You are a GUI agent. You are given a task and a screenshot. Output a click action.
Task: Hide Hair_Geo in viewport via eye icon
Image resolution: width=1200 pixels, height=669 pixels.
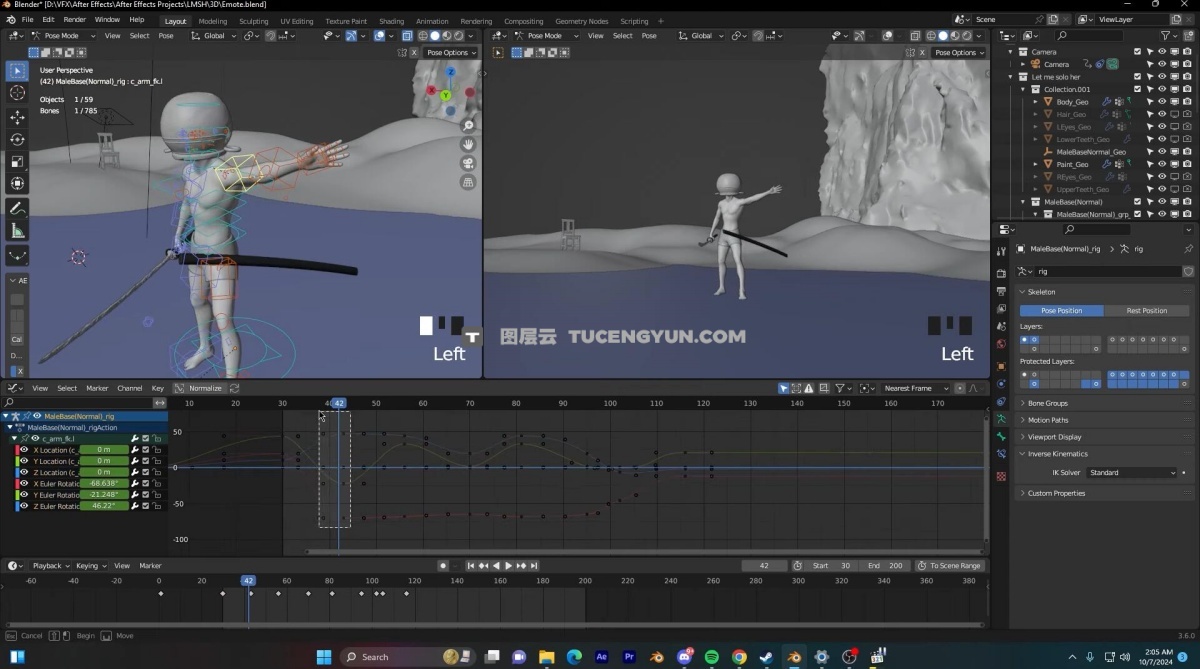1162,115
